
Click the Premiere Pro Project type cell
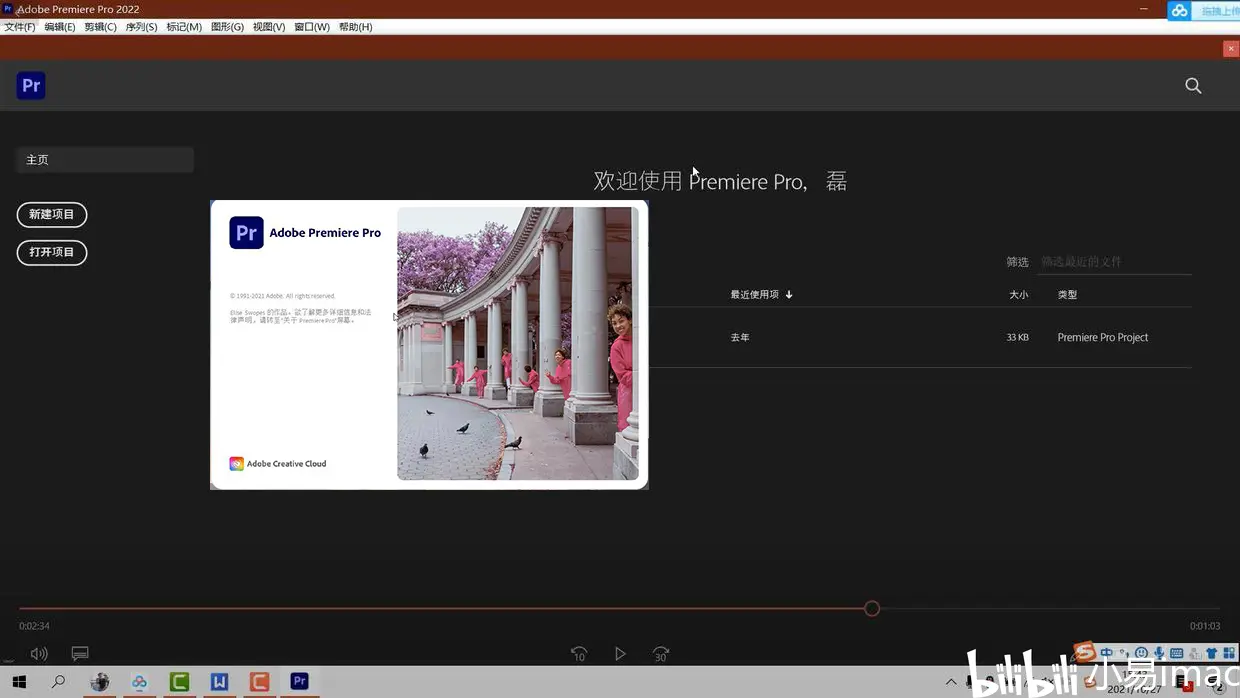[x=1103, y=338]
